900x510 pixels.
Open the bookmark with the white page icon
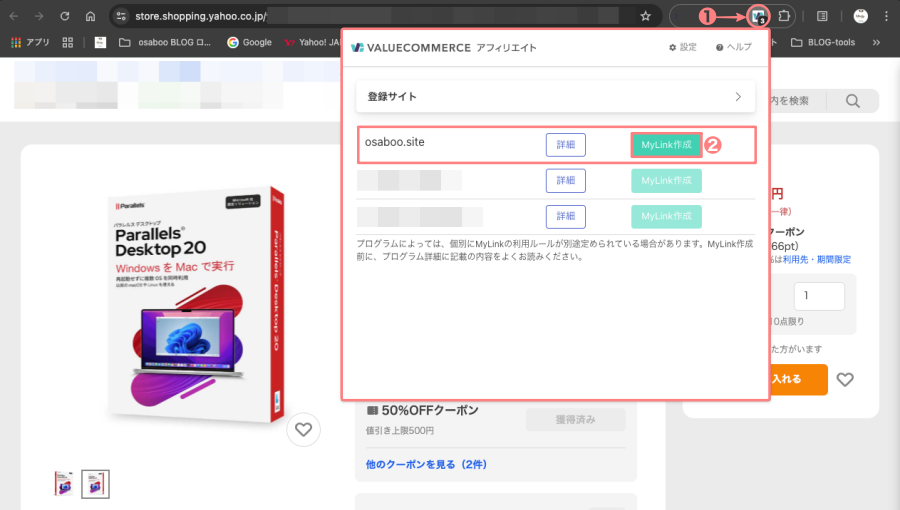tap(100, 42)
